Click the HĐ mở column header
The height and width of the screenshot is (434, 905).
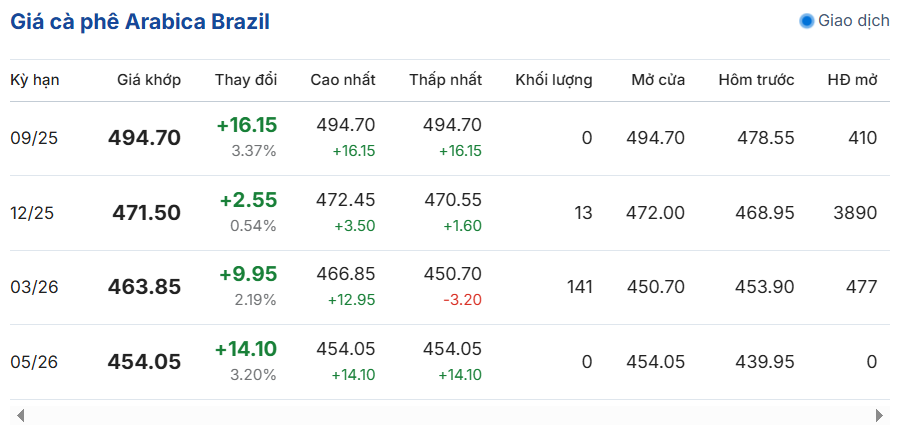852,80
